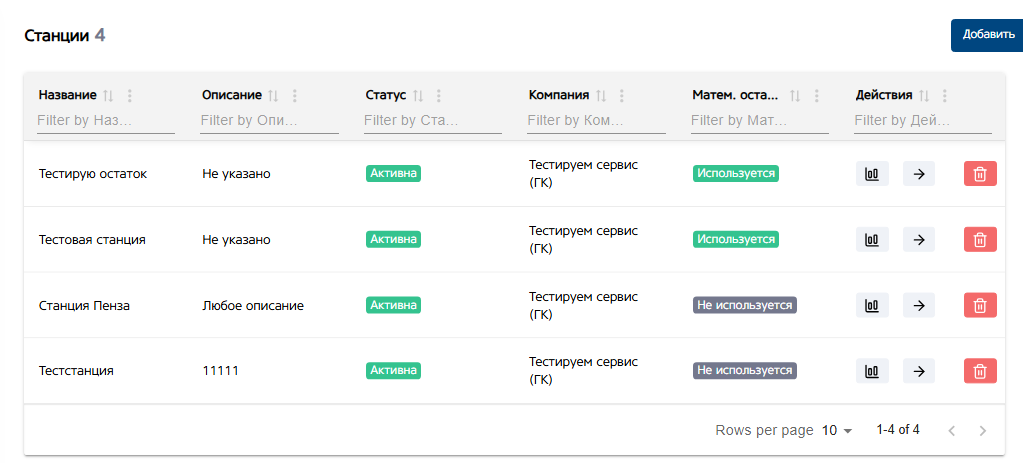Open statistics chart for Тестирую остаток station
Image resolution: width=1023 pixels, height=463 pixels.
pyautogui.click(x=872, y=174)
